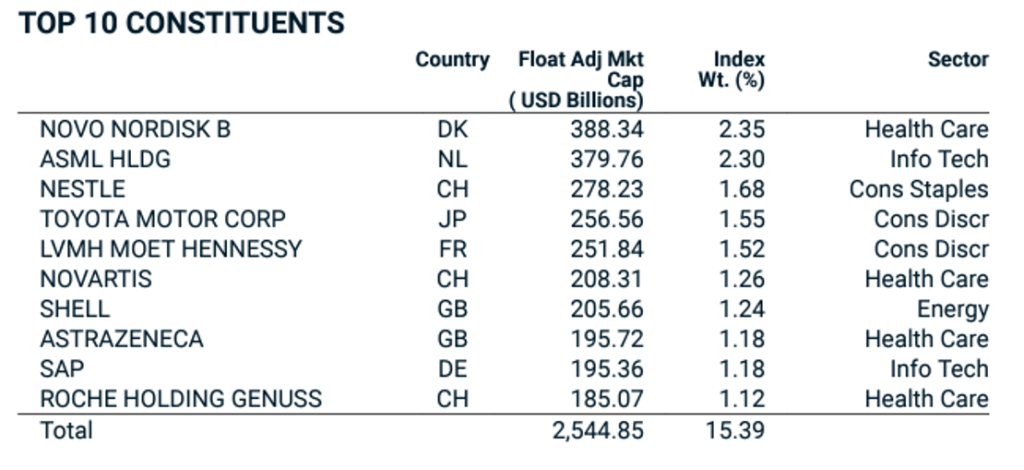The image size is (1024, 470).
Task: Select the NESTLE constituent name
Action: tap(82, 189)
